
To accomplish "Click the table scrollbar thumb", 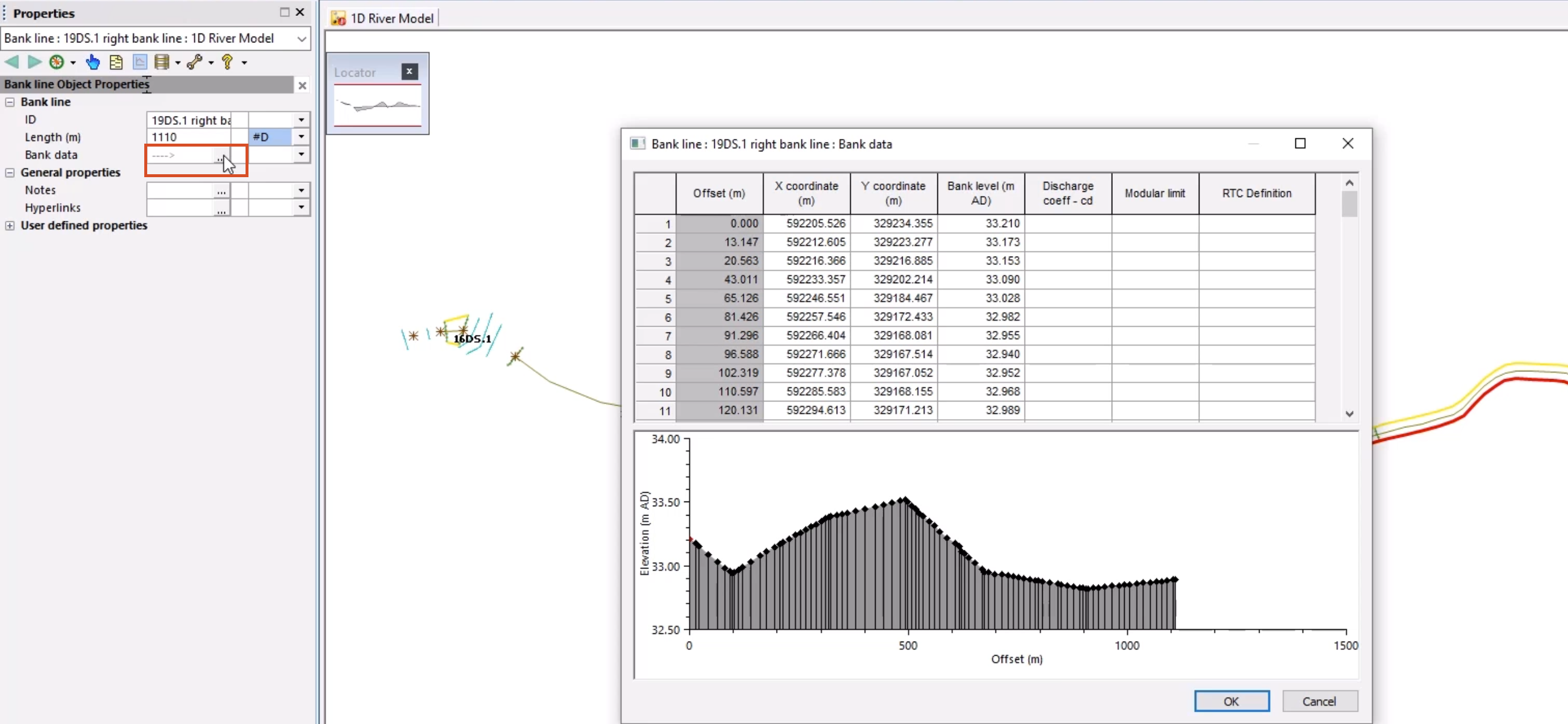I will coord(1349,204).
